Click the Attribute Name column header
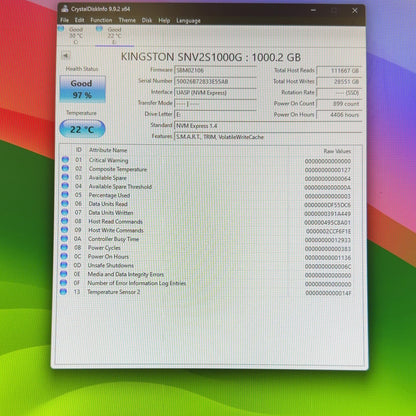The width and height of the screenshot is (416, 416). pos(108,150)
